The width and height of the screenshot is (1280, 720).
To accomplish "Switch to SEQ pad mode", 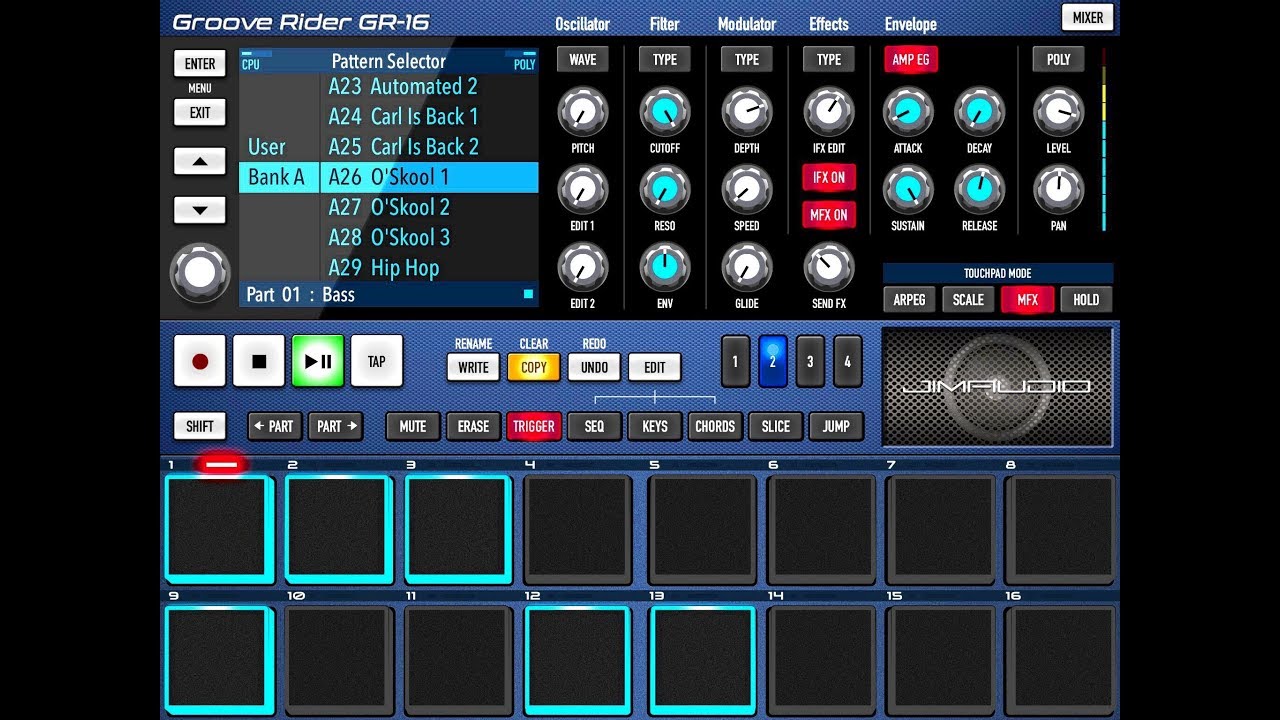I will 594,426.
